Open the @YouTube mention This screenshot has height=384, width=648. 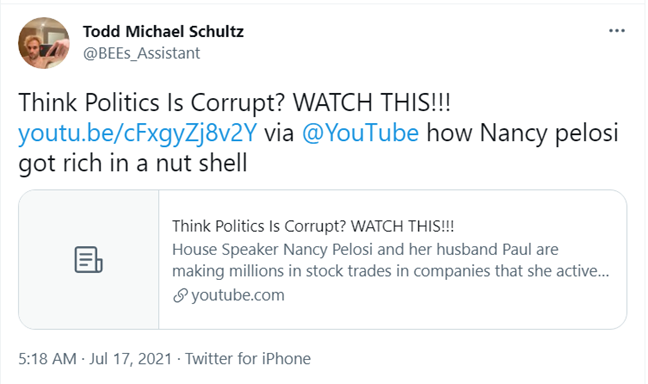tap(360, 133)
